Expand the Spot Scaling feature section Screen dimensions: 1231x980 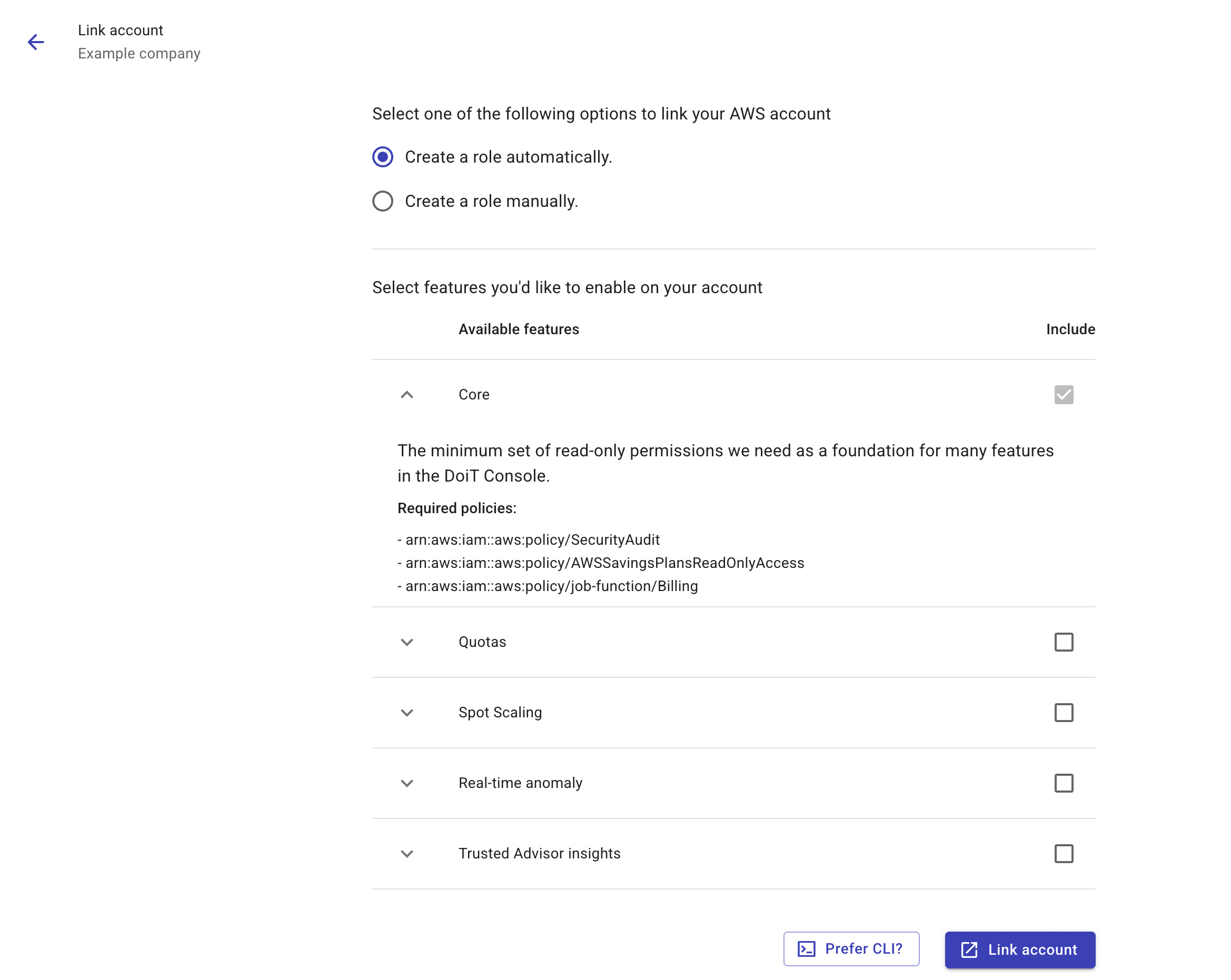tap(407, 712)
